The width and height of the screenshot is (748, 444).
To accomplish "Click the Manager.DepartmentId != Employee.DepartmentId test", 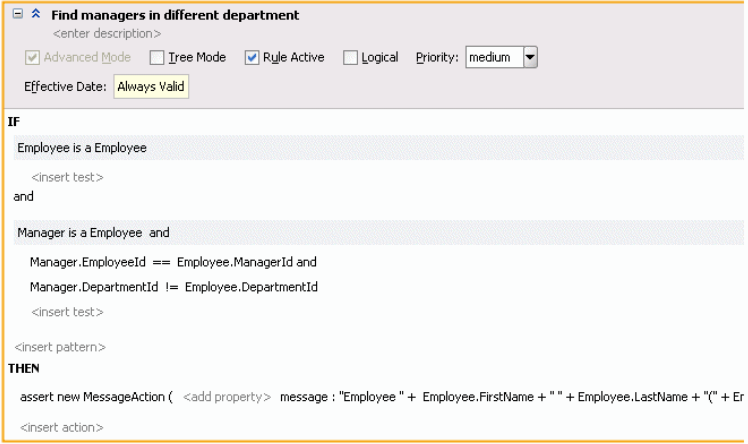I will (x=174, y=287).
